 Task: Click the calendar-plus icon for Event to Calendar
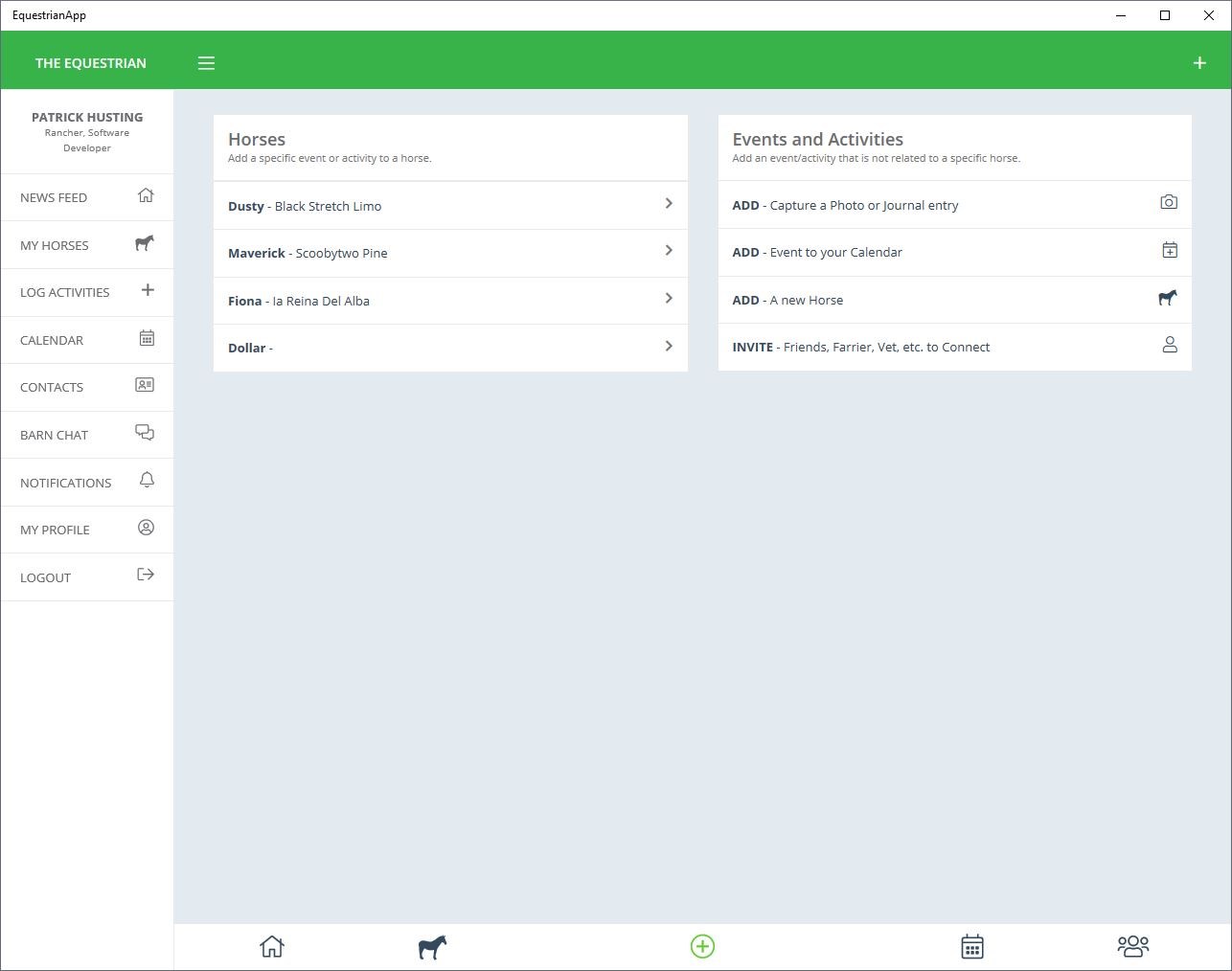[x=1170, y=250]
